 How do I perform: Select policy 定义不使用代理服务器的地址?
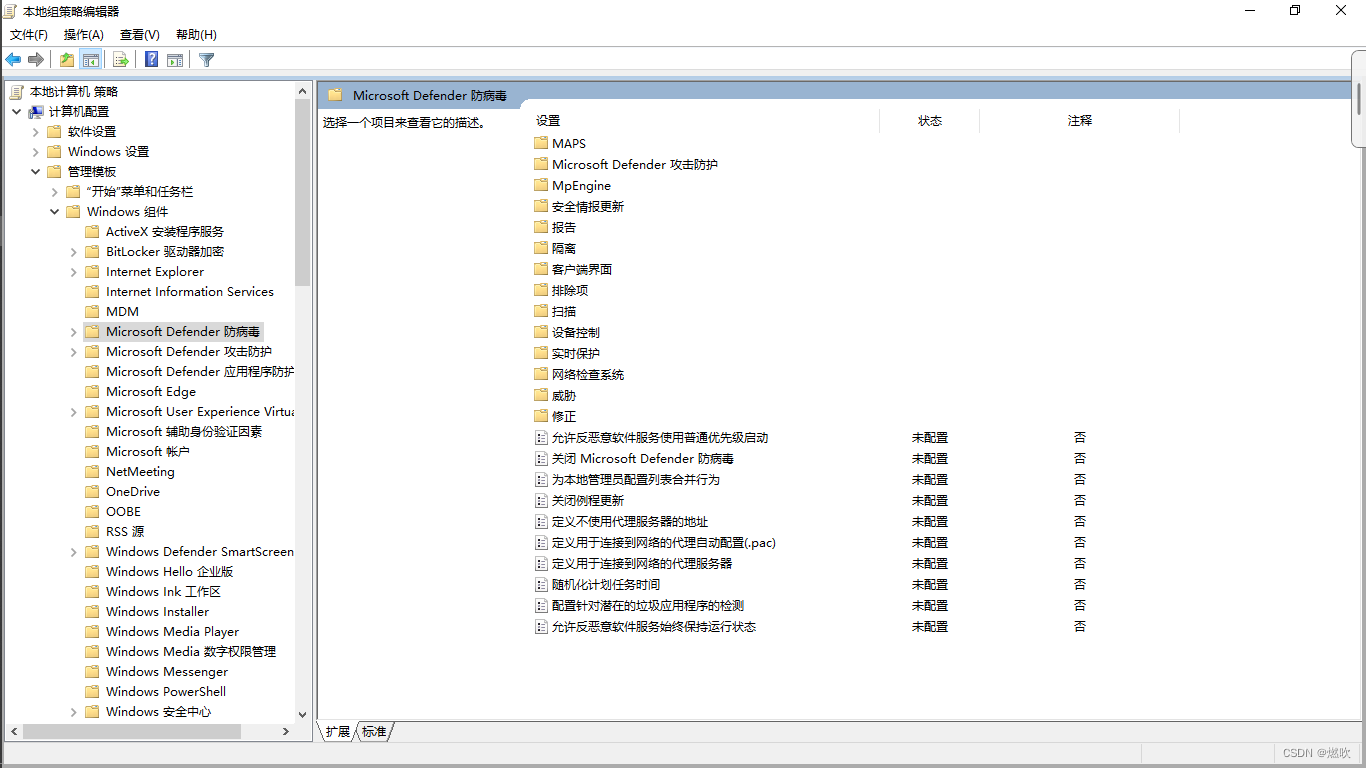point(630,521)
